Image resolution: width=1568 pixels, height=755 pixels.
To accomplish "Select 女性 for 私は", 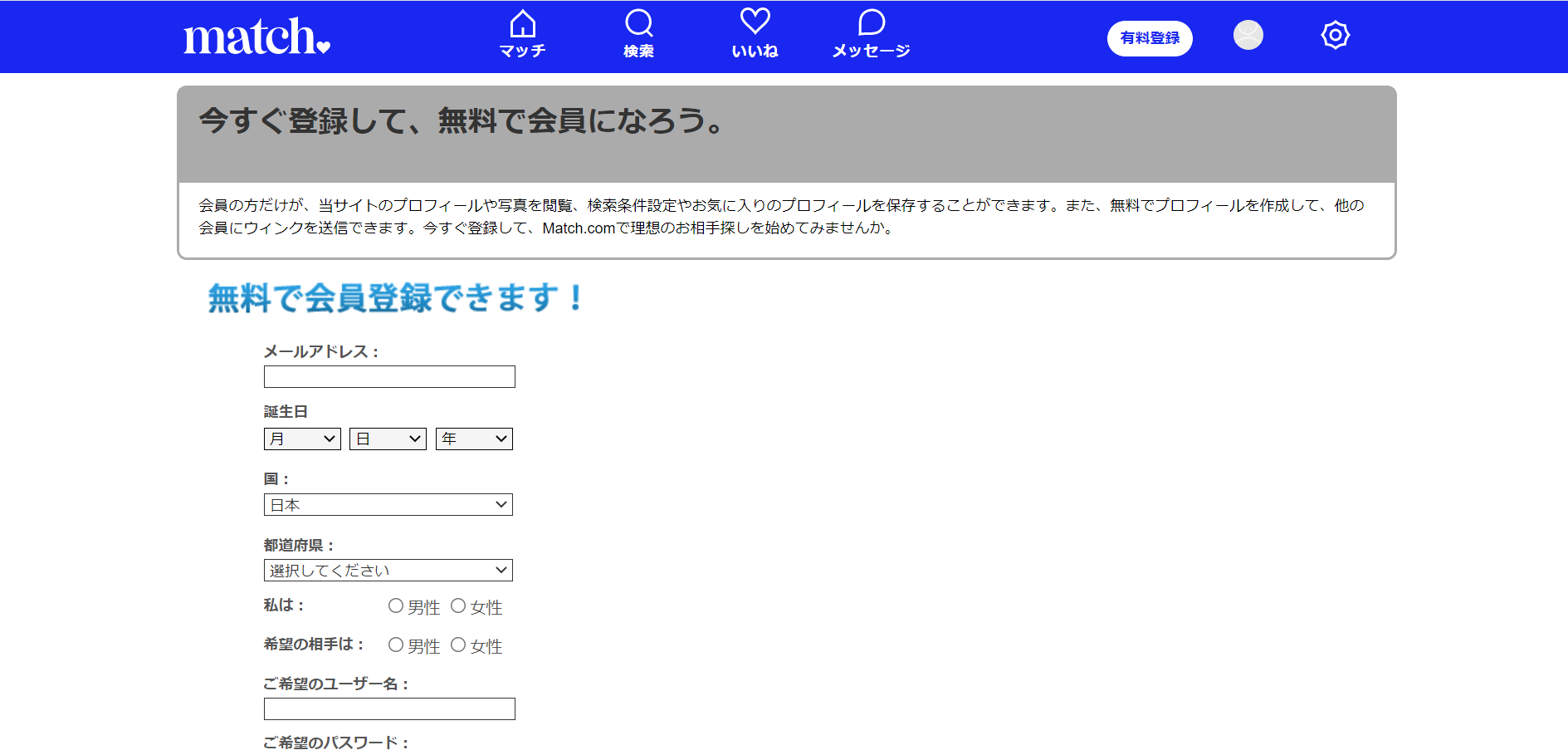I will (x=458, y=606).
